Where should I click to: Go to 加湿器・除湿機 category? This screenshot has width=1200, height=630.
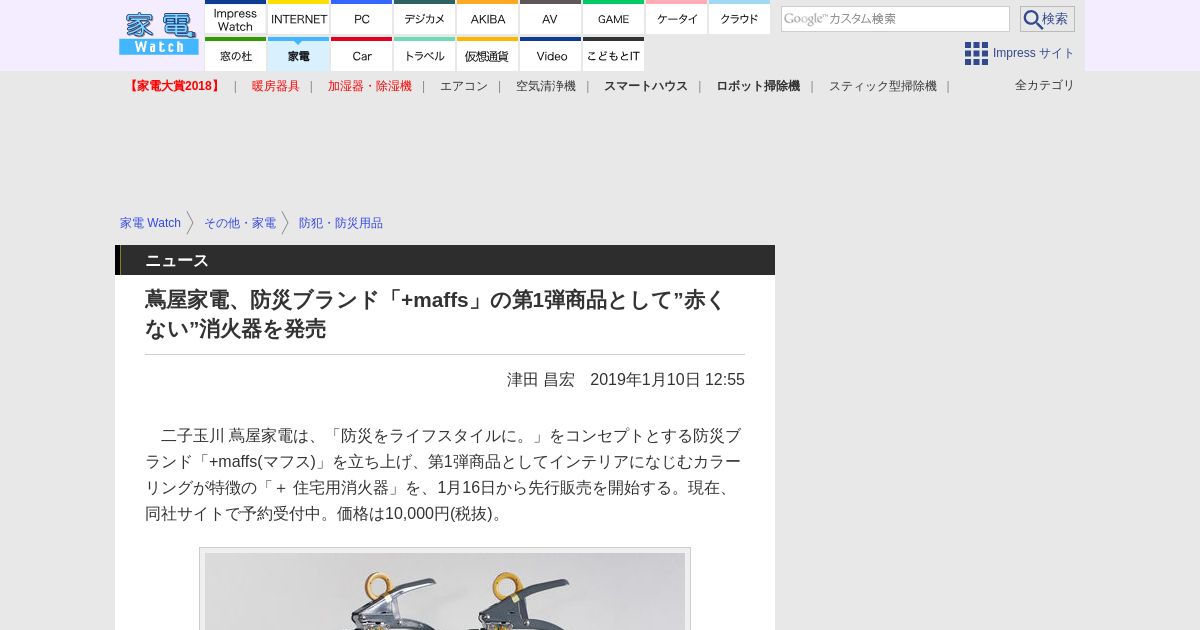tap(370, 86)
